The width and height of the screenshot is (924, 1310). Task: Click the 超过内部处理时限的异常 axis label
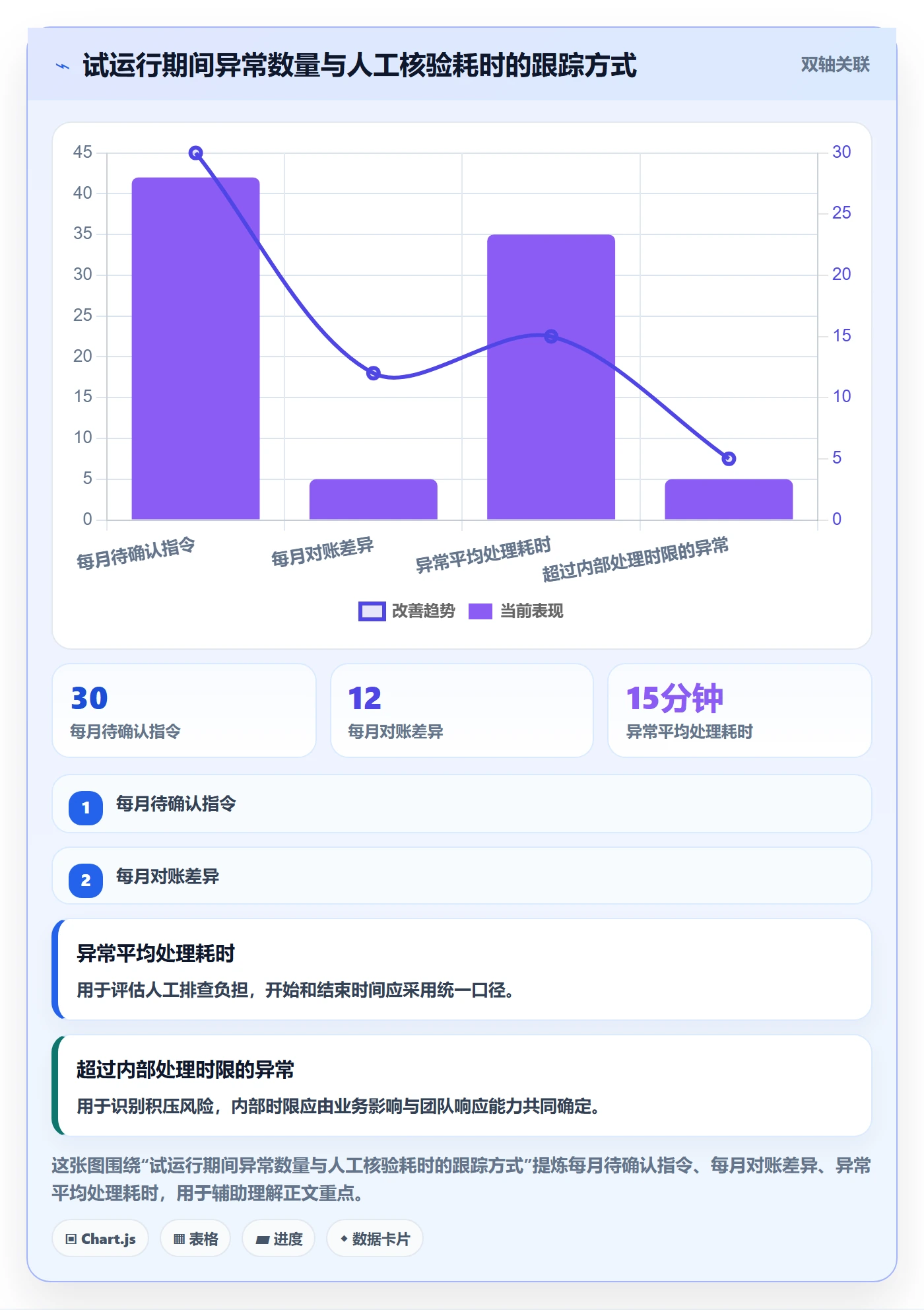coord(636,559)
